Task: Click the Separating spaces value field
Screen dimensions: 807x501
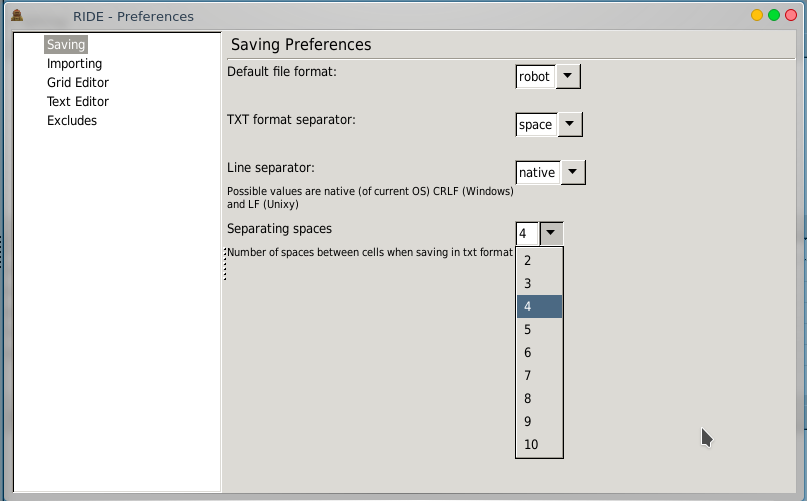Action: point(527,233)
